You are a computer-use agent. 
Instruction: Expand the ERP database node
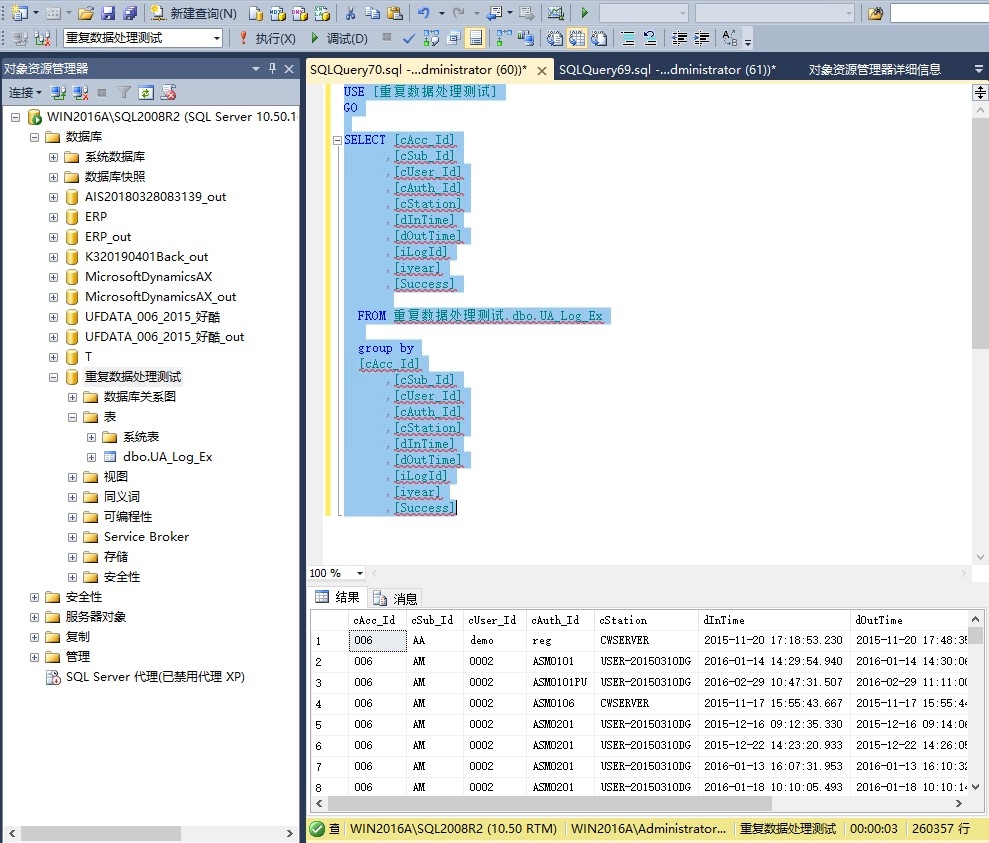54,217
